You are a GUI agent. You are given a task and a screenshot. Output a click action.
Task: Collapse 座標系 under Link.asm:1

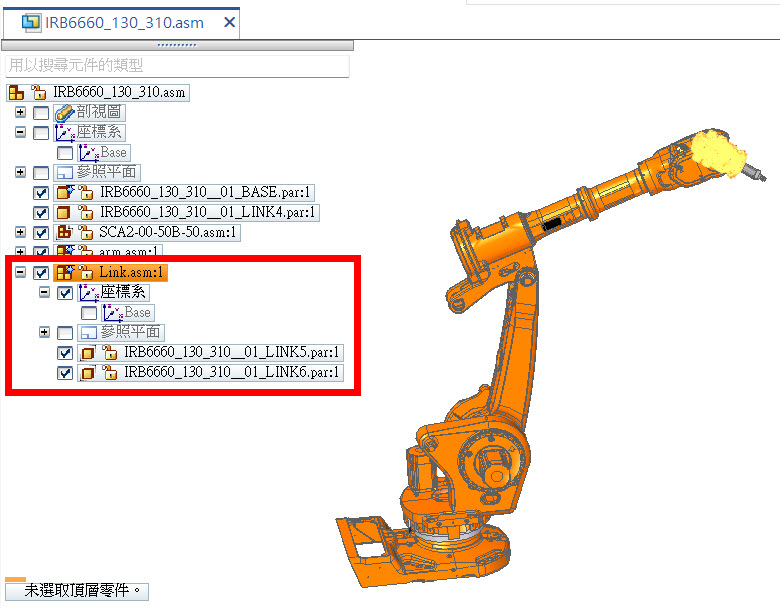click(x=44, y=292)
